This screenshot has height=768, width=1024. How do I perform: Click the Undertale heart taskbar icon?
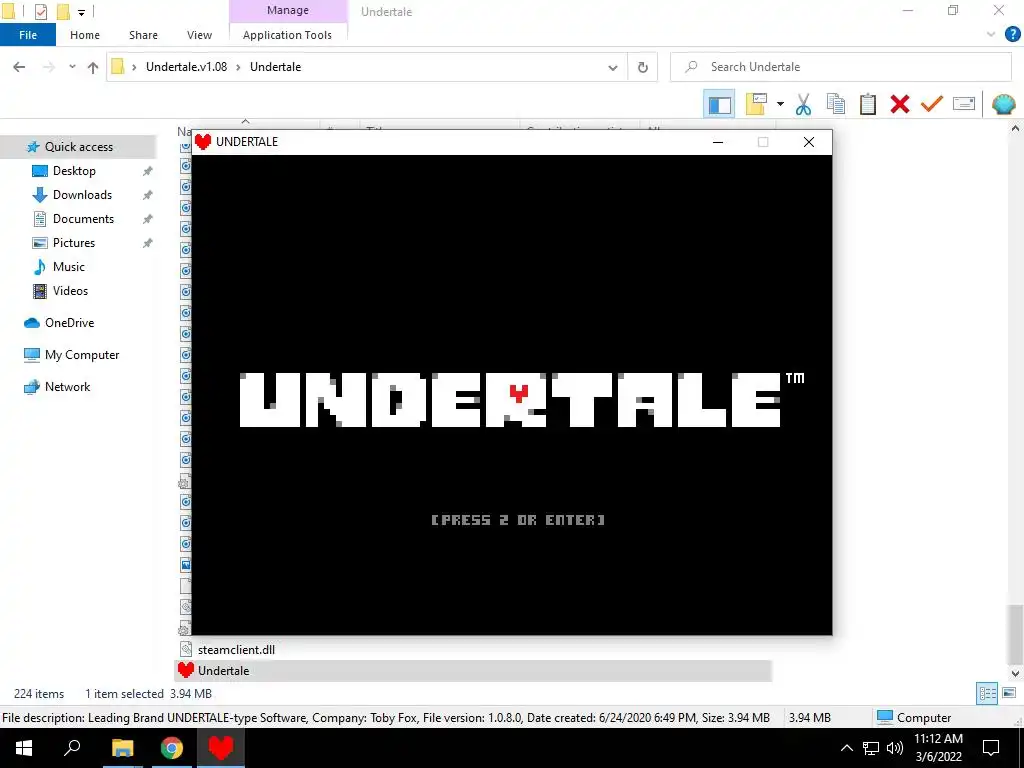[x=221, y=748]
